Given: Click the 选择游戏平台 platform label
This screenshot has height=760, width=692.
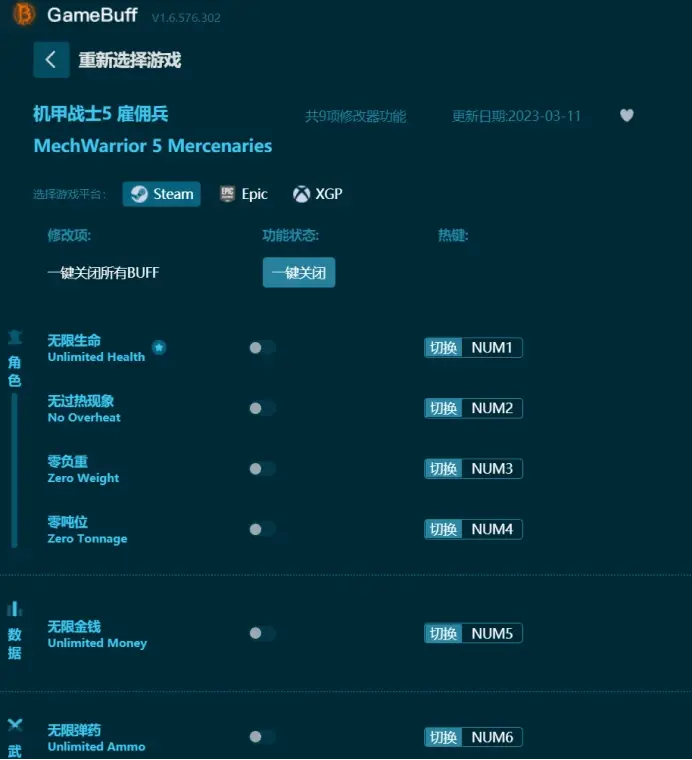Looking at the screenshot, I should point(70,194).
